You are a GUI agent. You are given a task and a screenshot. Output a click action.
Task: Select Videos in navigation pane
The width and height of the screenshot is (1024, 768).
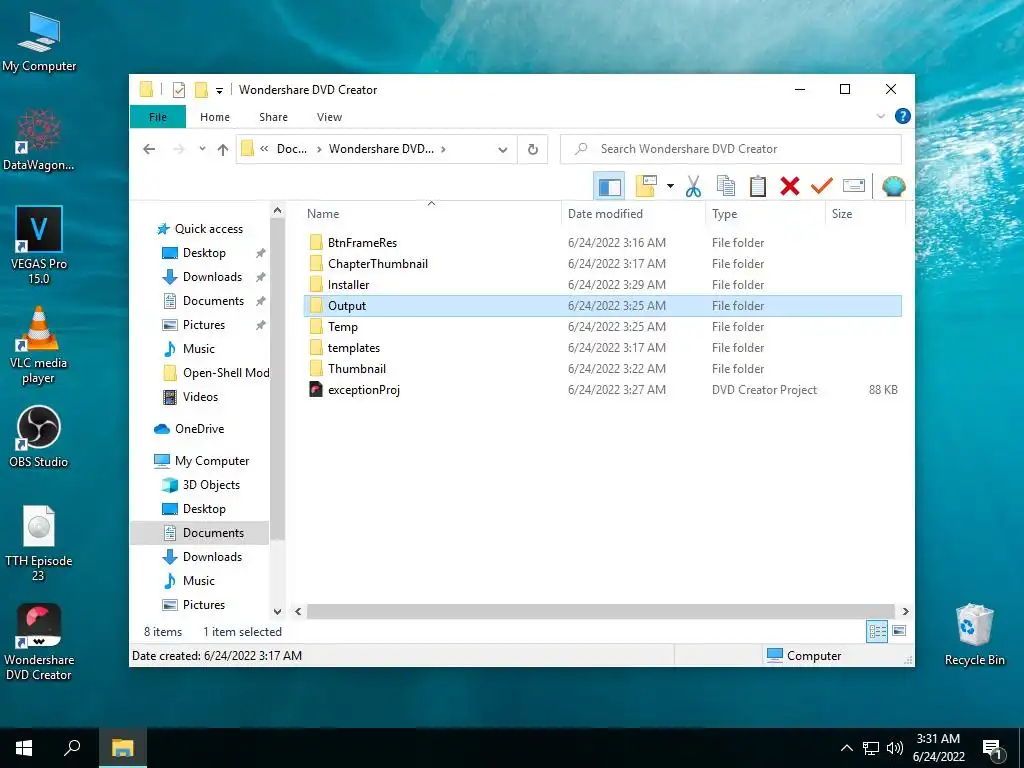tap(200, 397)
